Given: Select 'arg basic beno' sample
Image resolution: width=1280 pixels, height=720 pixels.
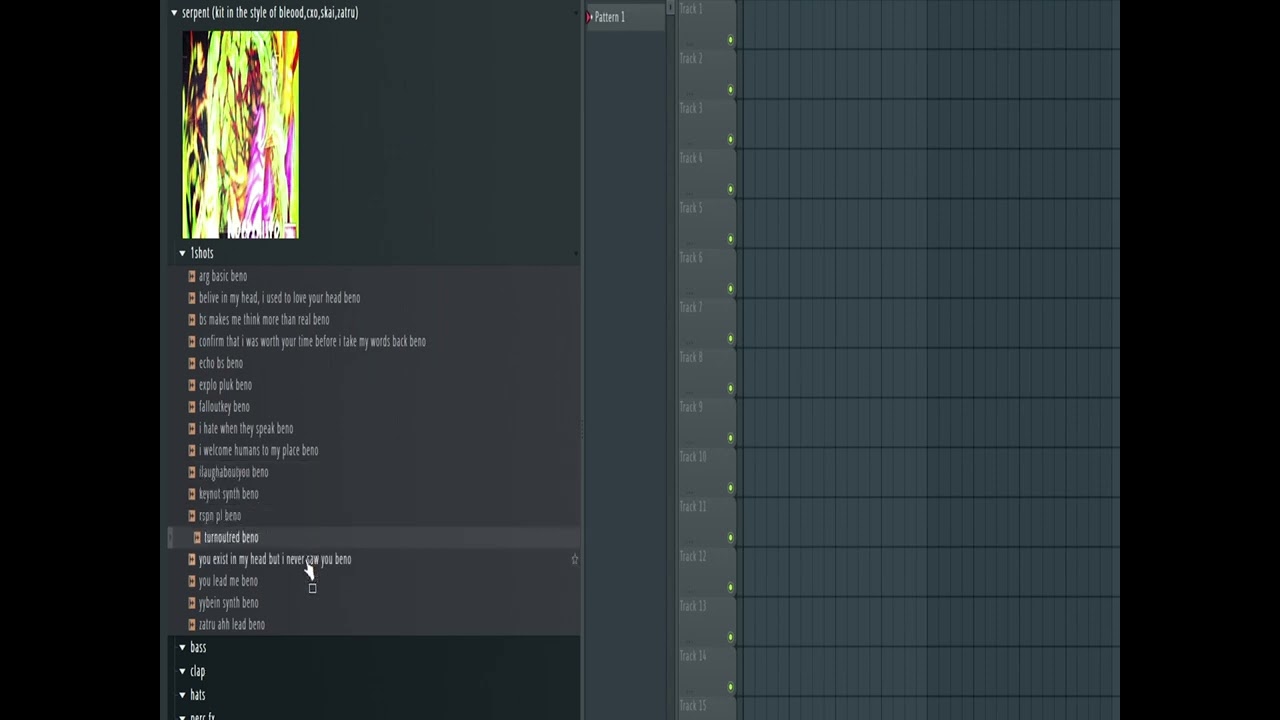Looking at the screenshot, I should (x=223, y=276).
